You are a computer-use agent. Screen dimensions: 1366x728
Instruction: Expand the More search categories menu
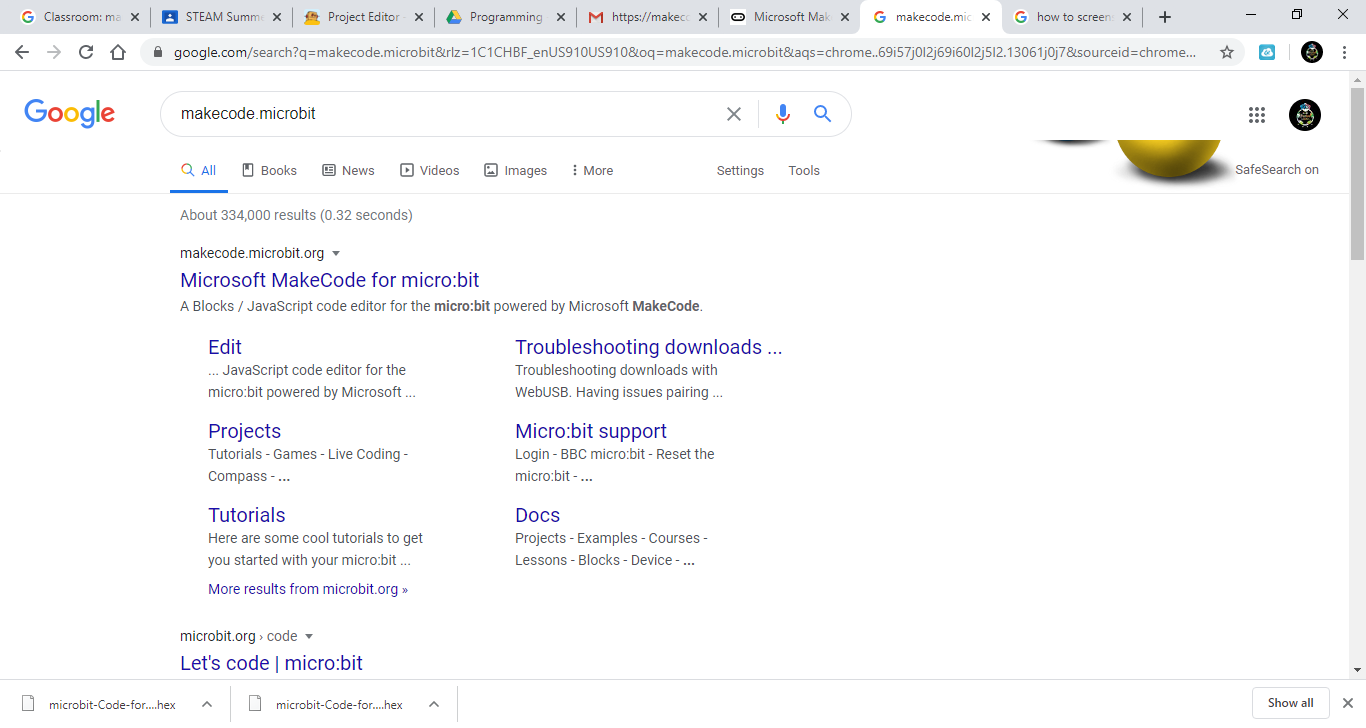(x=592, y=171)
